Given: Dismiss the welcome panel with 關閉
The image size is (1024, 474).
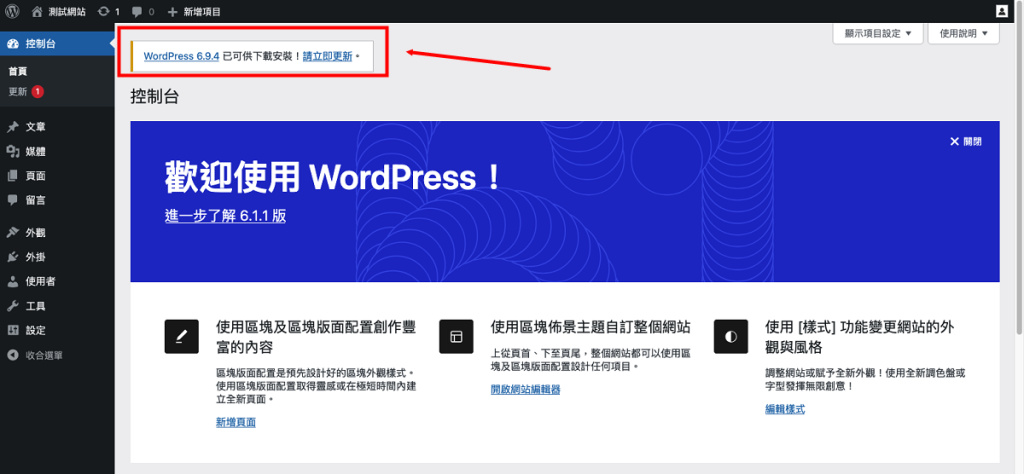Looking at the screenshot, I should click(x=966, y=142).
